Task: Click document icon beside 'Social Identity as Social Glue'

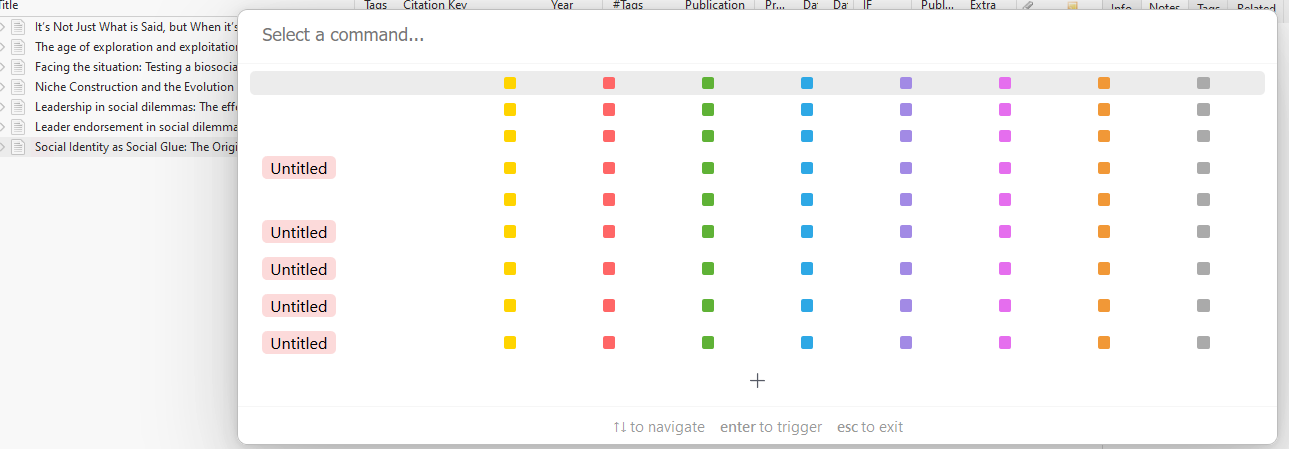Action: click(x=18, y=147)
